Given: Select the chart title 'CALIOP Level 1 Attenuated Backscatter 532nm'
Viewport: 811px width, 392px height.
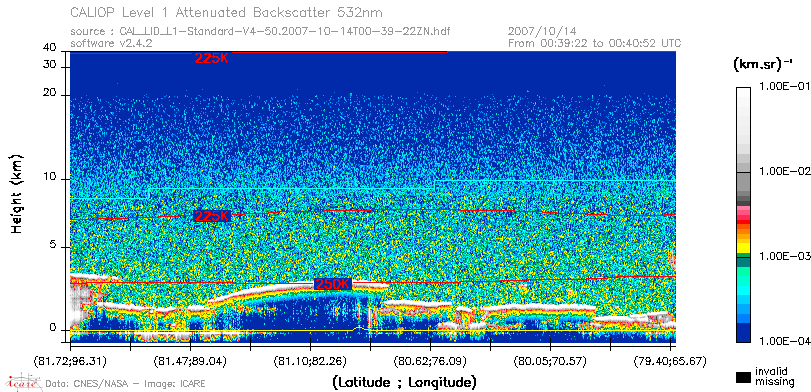Looking at the screenshot, I should click(227, 12).
